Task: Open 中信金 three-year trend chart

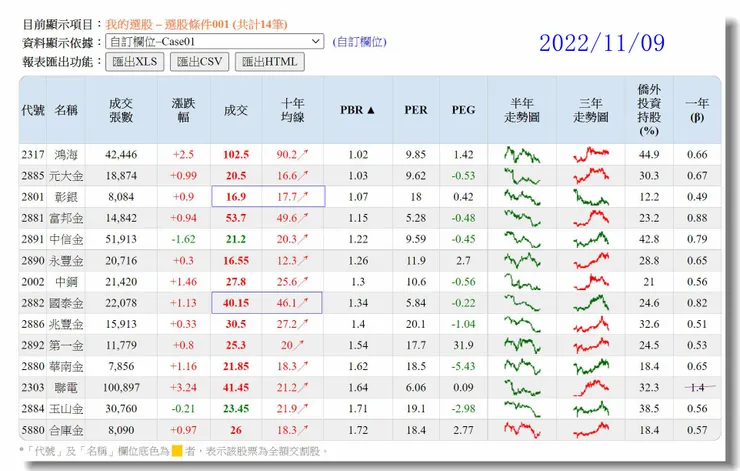Action: pyautogui.click(x=591, y=239)
